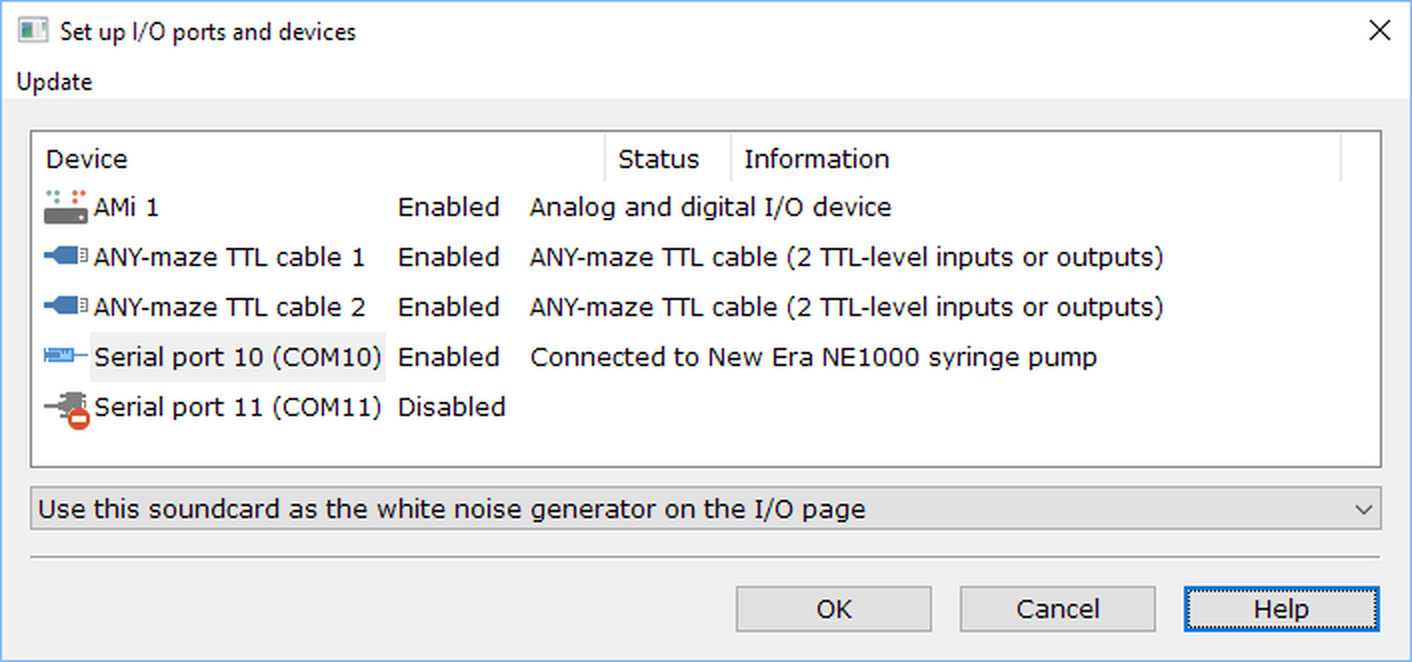Image resolution: width=1412 pixels, height=662 pixels.
Task: Click the disabled Serial port 11 icon
Action: click(66, 409)
